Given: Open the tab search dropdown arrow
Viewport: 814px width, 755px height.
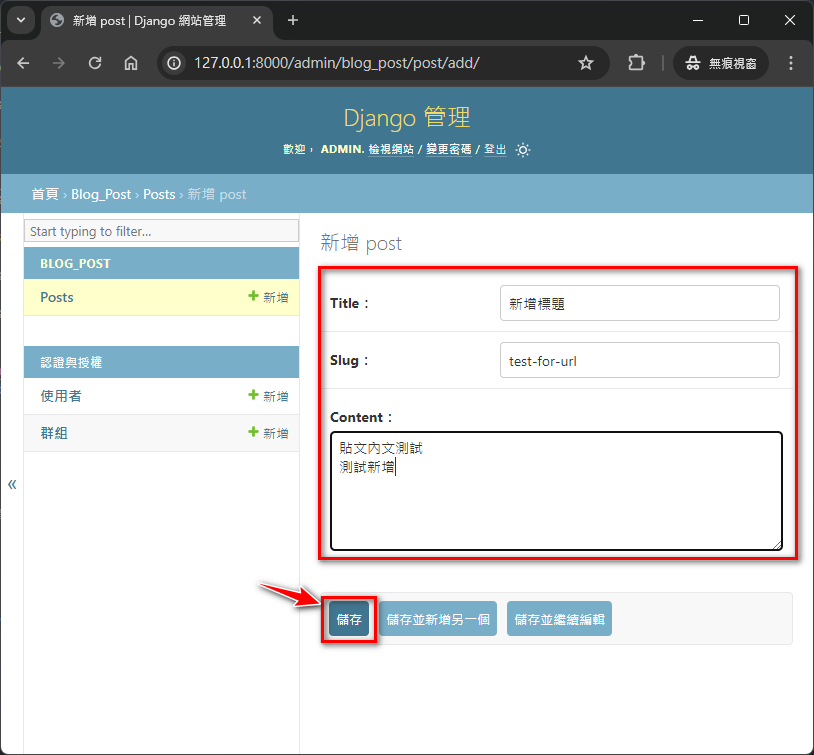Looking at the screenshot, I should tap(21, 20).
